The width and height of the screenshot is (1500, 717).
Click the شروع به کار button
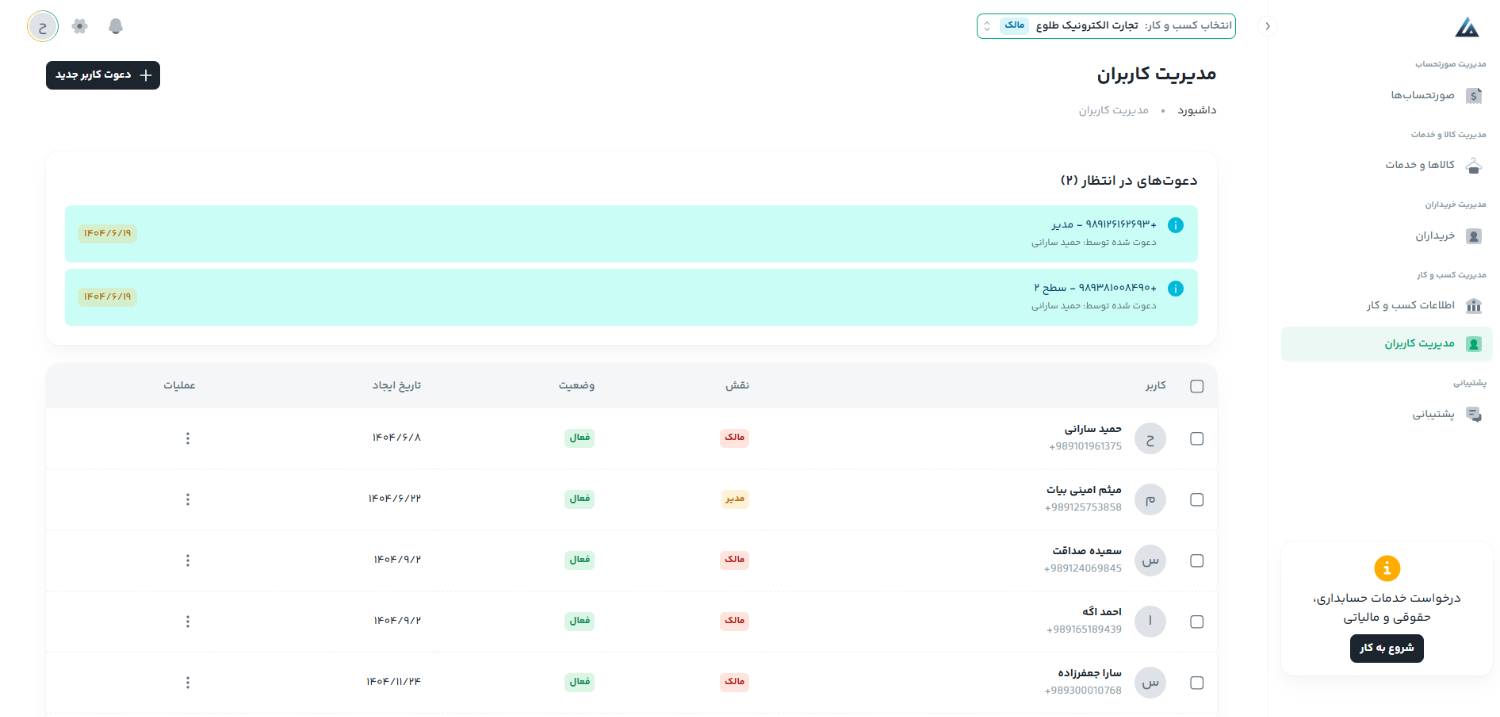pos(1387,648)
